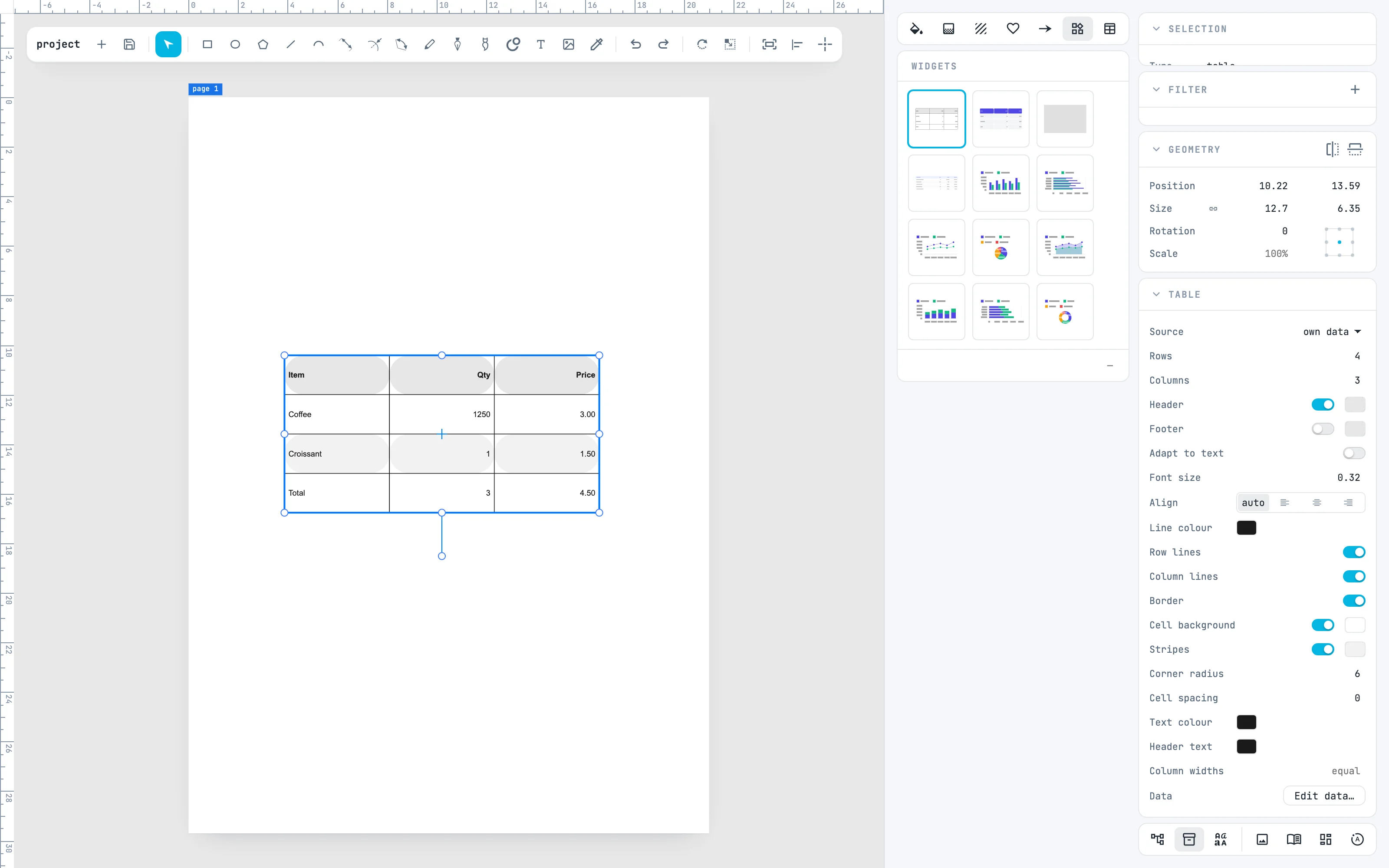Open the Text colour swatch
The width and height of the screenshot is (1389, 868).
point(1246,722)
